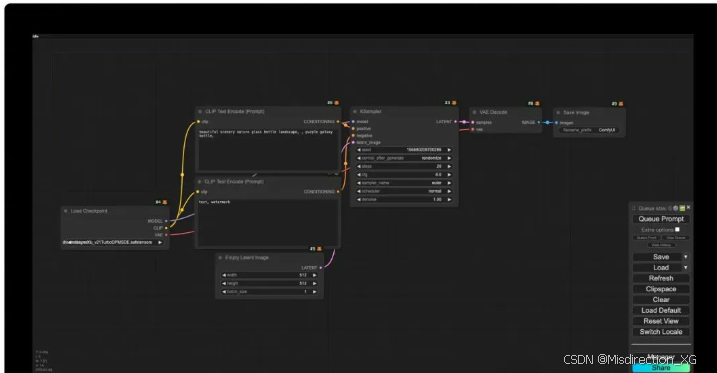Click orange badge icon above VAE Decode node

[x=537, y=103]
